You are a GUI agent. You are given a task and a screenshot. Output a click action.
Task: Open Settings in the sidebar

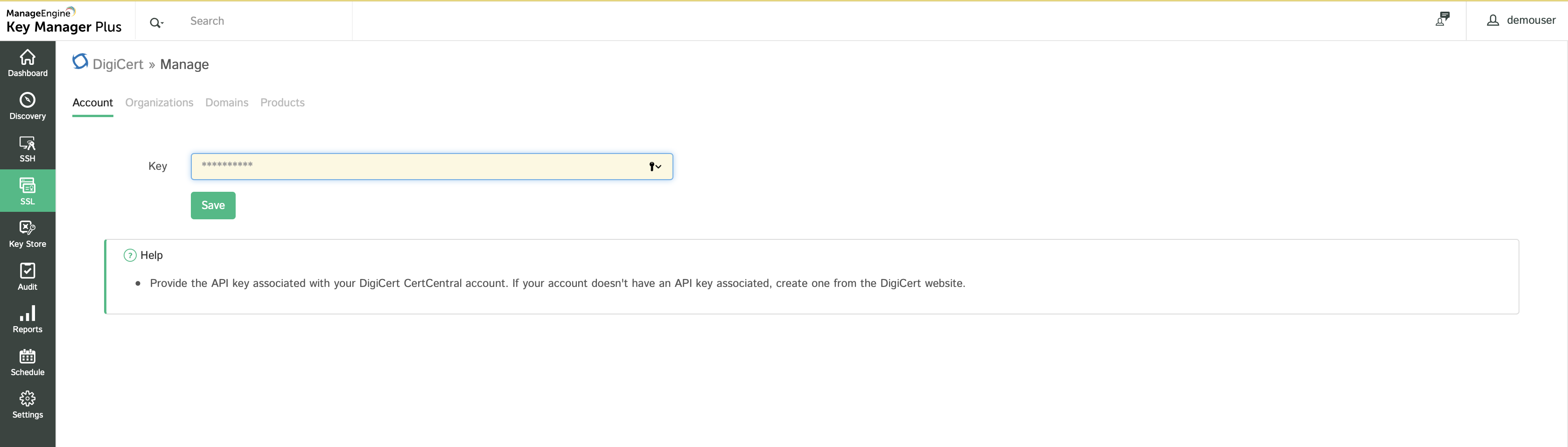[x=28, y=405]
